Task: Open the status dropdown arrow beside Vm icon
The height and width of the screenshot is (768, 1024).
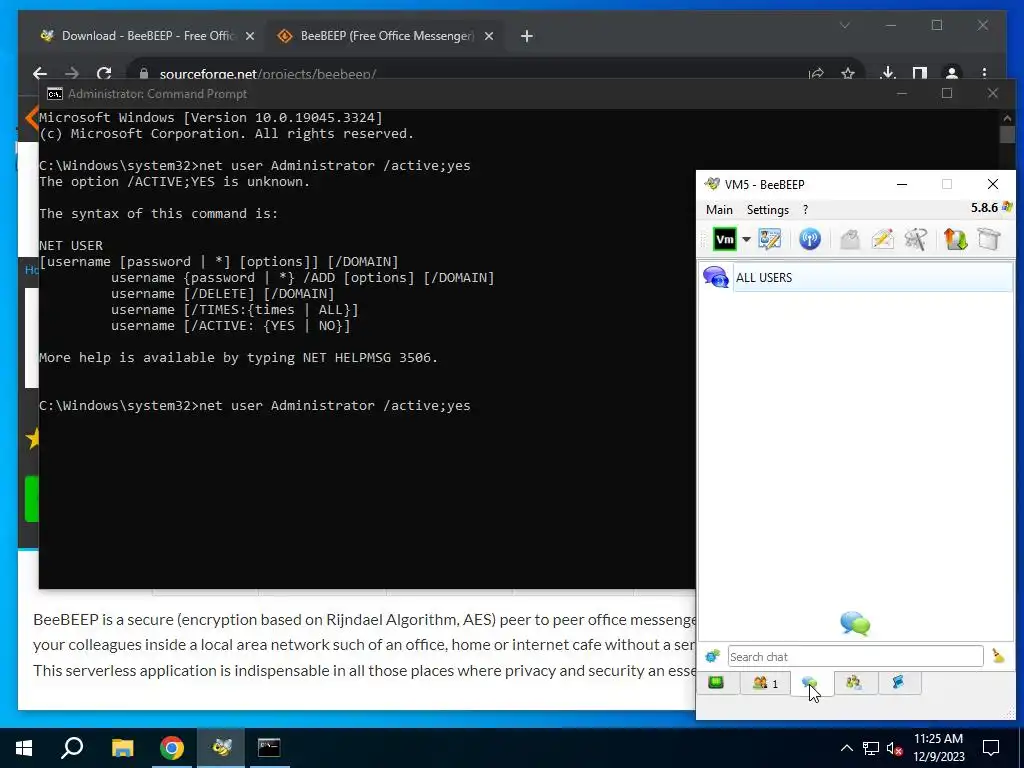Action: 746,240
